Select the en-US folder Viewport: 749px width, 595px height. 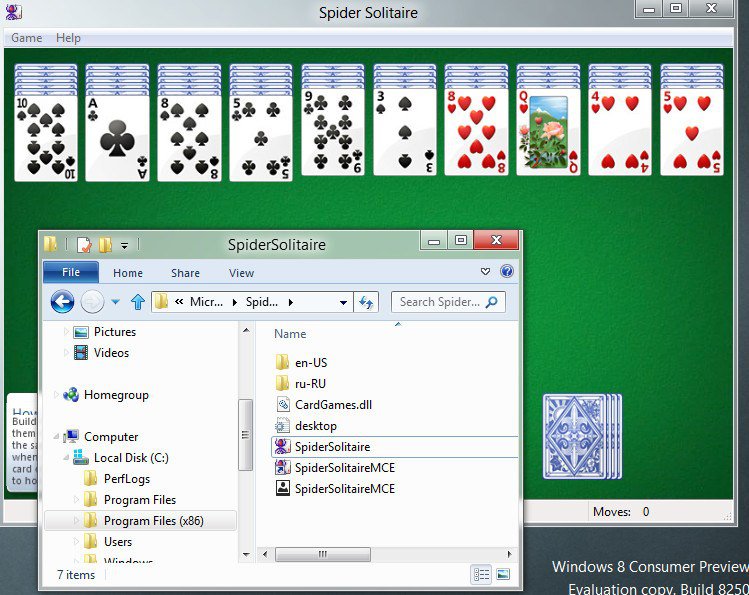coord(311,363)
